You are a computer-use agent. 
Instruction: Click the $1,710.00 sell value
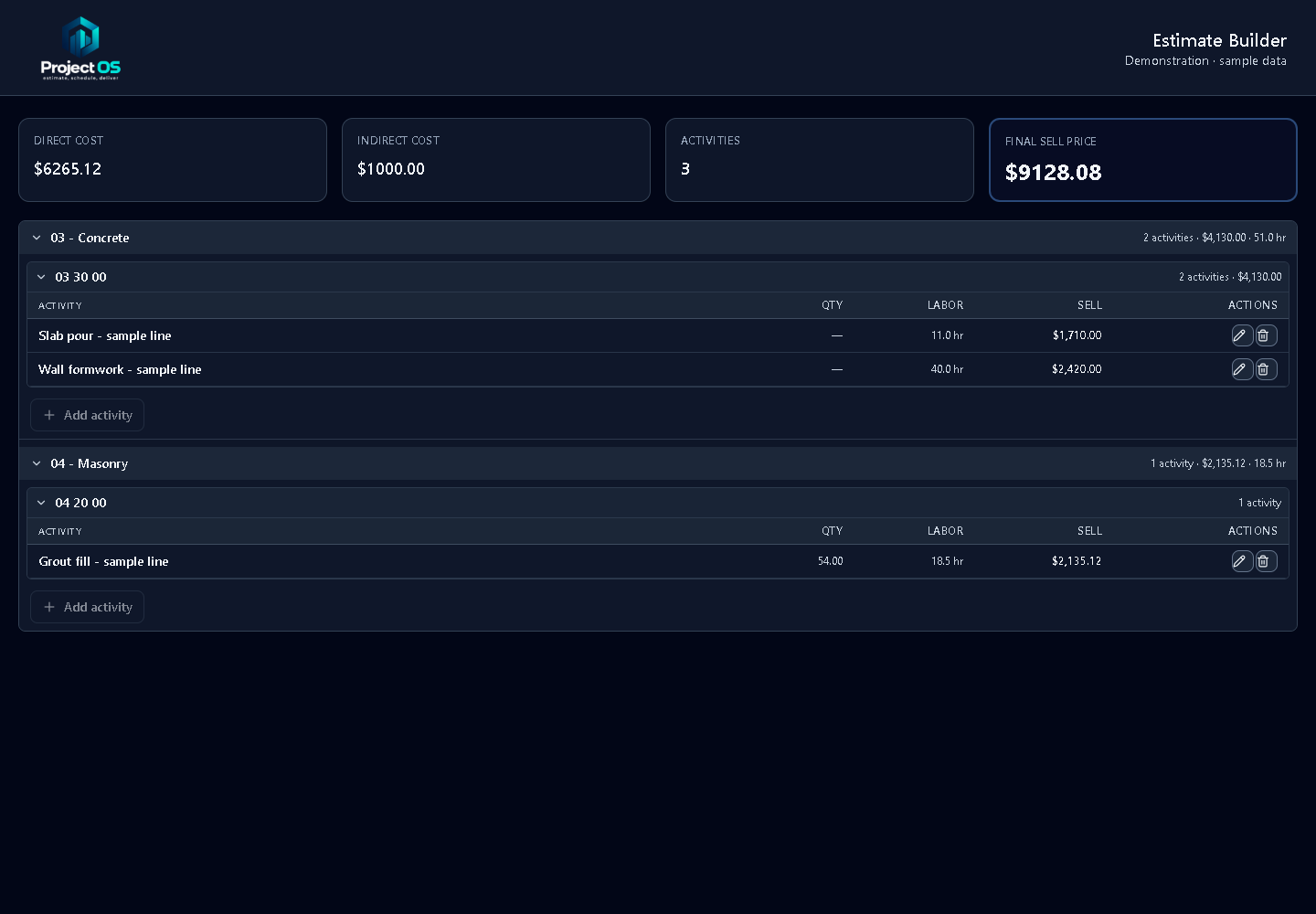point(1077,335)
